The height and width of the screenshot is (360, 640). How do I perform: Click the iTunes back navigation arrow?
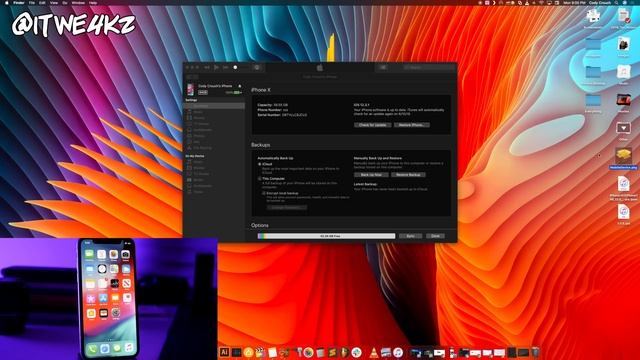pyautogui.click(x=189, y=77)
